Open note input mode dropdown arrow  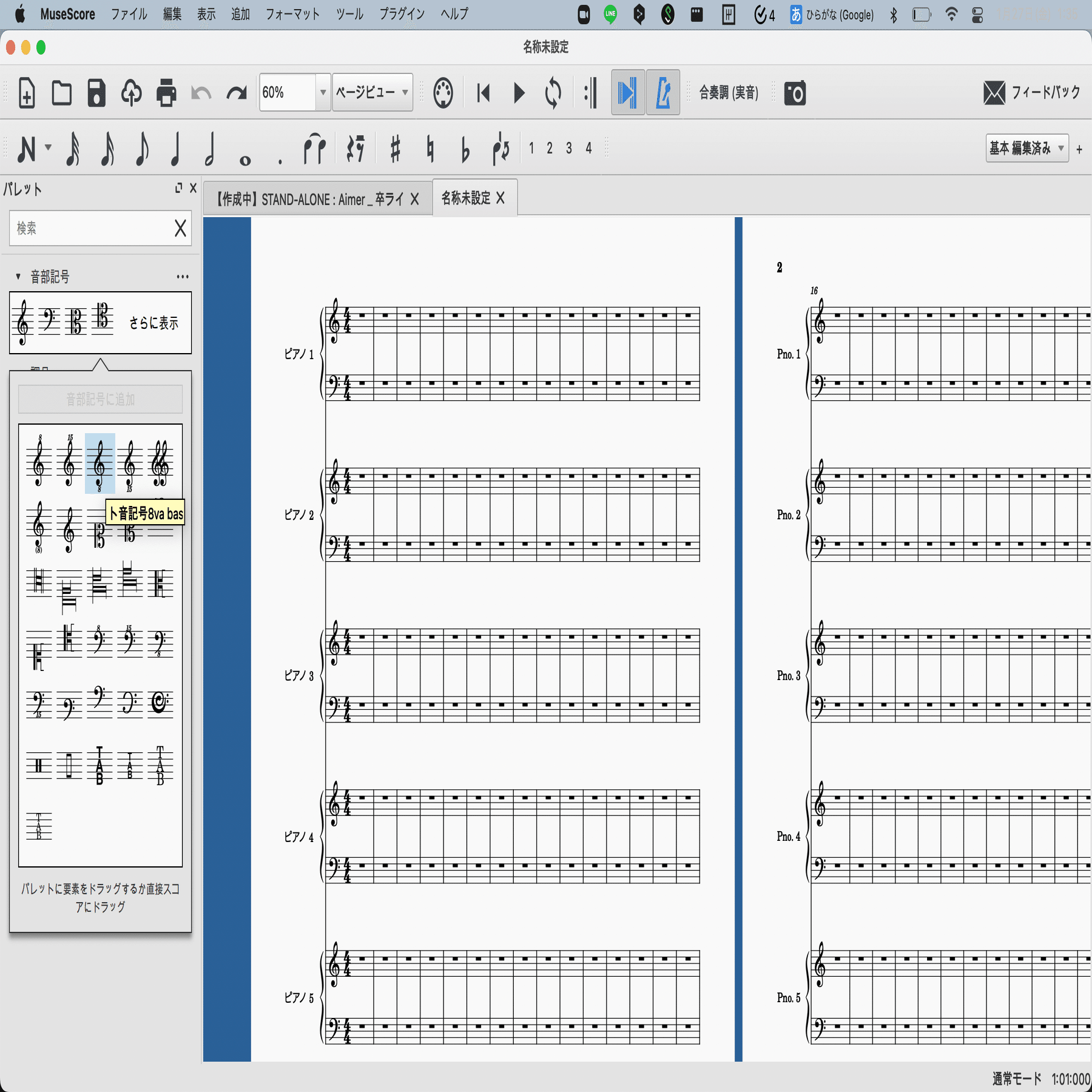(x=48, y=147)
